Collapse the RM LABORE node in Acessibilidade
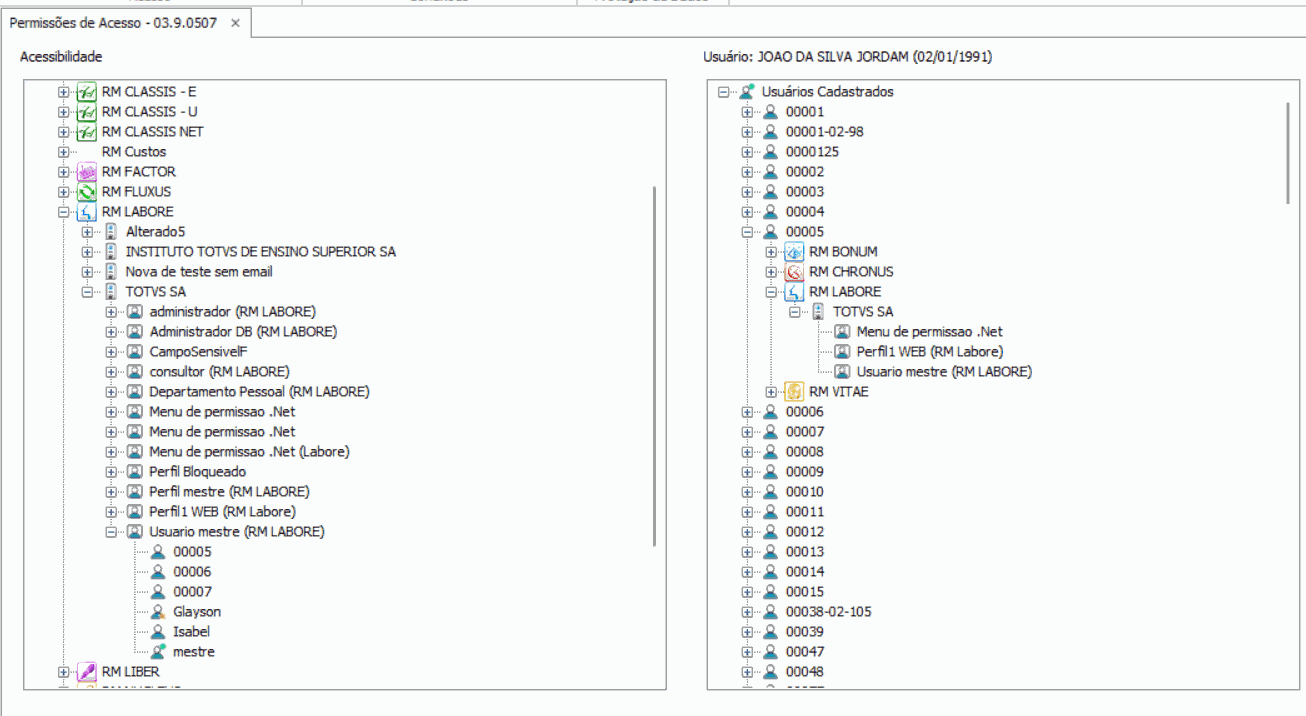 point(64,212)
